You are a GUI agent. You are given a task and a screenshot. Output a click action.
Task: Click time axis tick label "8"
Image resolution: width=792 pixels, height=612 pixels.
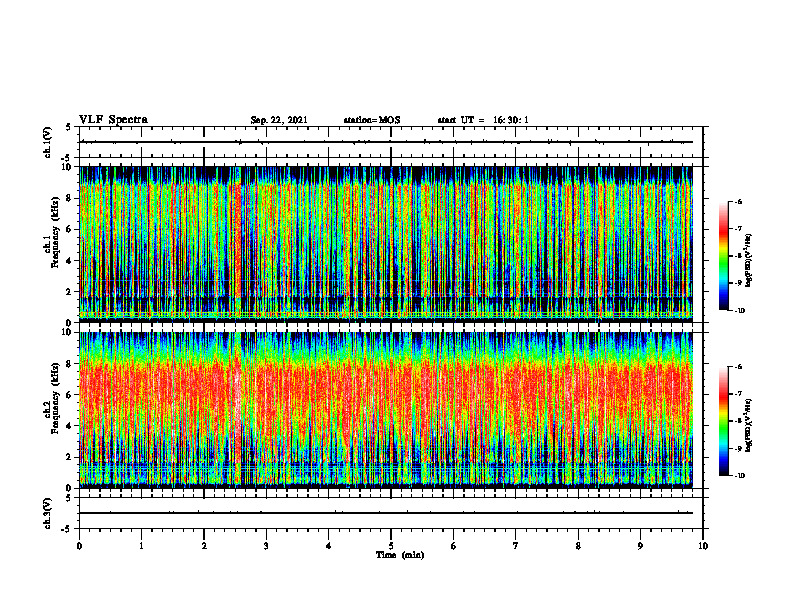[578, 546]
